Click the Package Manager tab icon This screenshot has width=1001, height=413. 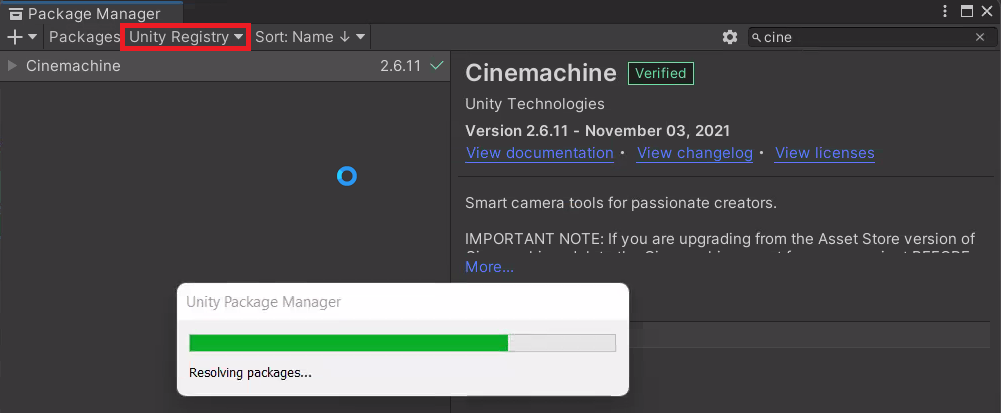[16, 13]
